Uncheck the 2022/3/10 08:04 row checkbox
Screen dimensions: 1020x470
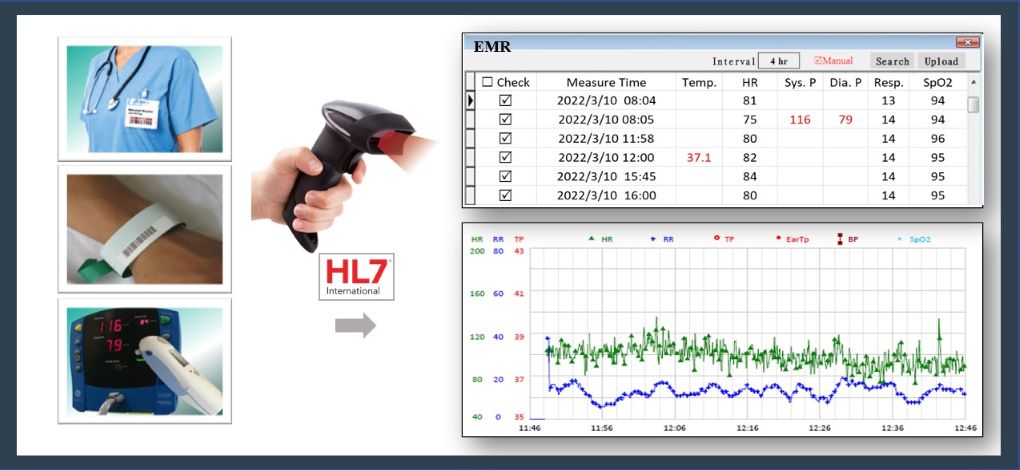pyautogui.click(x=505, y=101)
